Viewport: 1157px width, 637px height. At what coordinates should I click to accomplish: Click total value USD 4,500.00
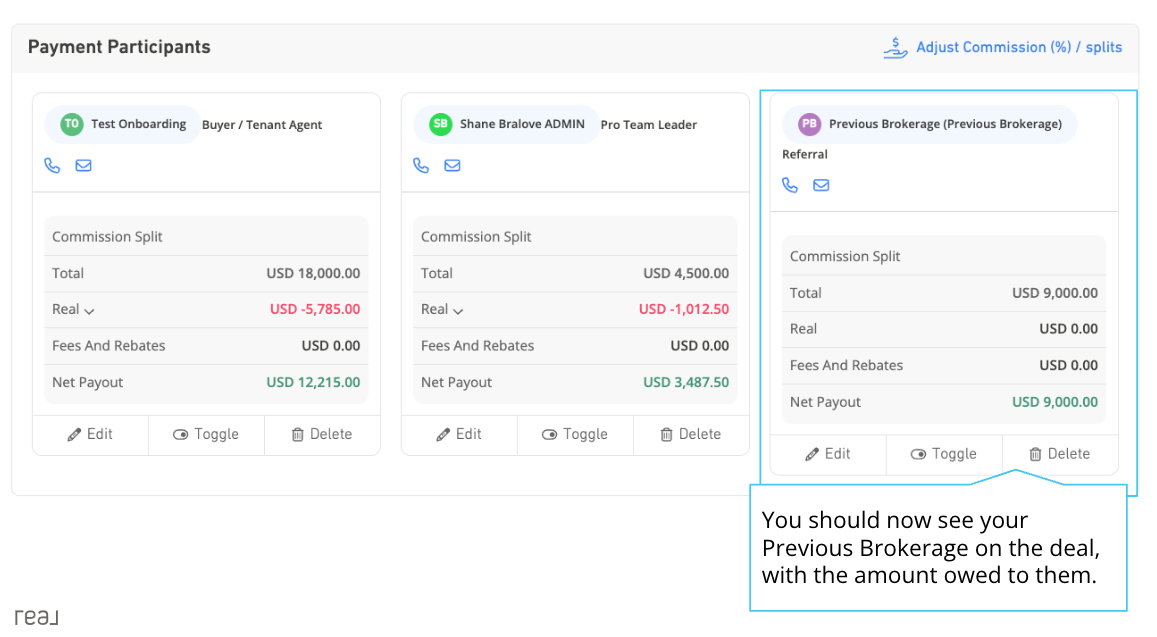tap(685, 273)
